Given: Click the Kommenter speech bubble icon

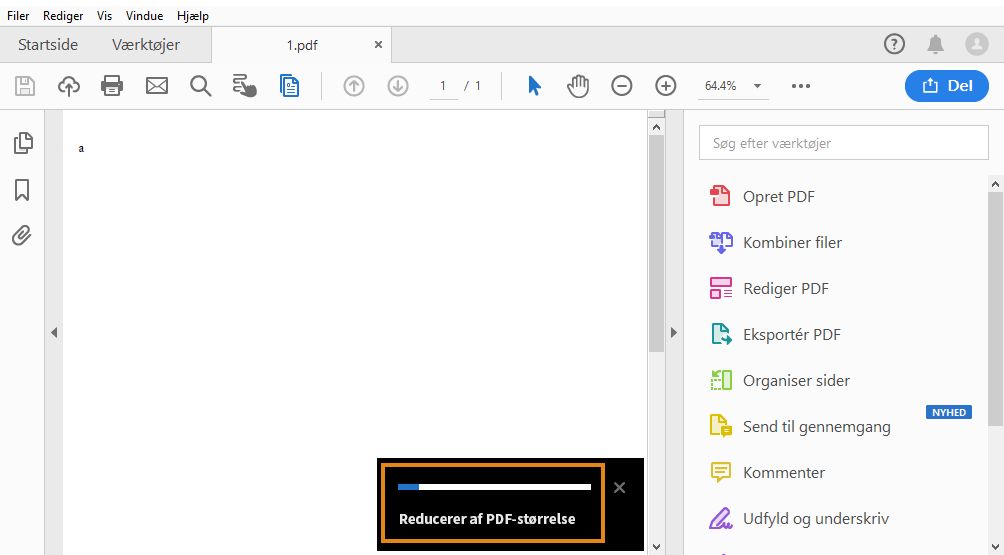Looking at the screenshot, I should tap(721, 472).
